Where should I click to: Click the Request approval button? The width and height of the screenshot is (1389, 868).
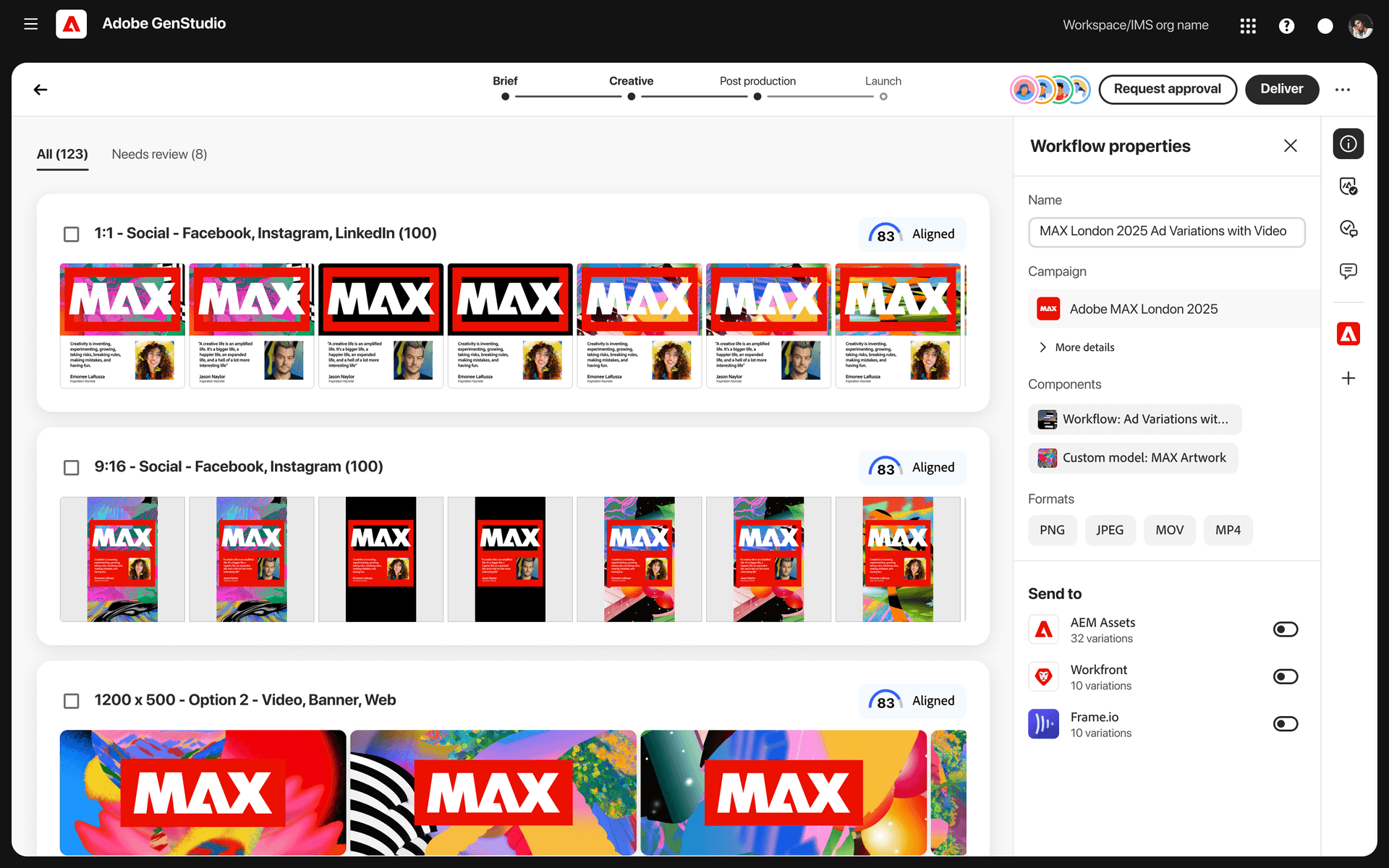(1168, 89)
